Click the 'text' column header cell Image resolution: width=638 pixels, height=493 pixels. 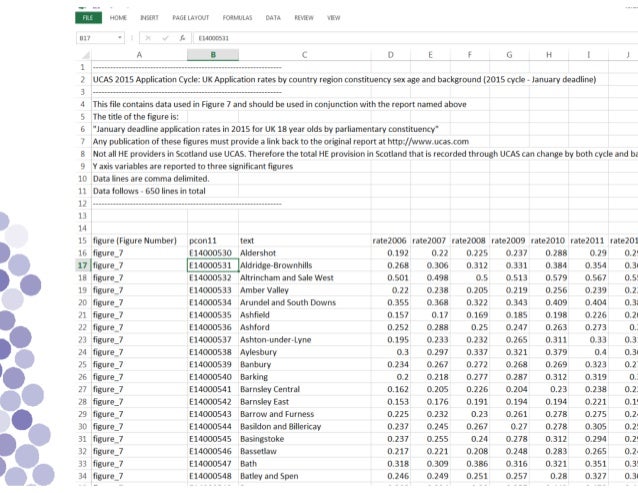tap(304, 241)
